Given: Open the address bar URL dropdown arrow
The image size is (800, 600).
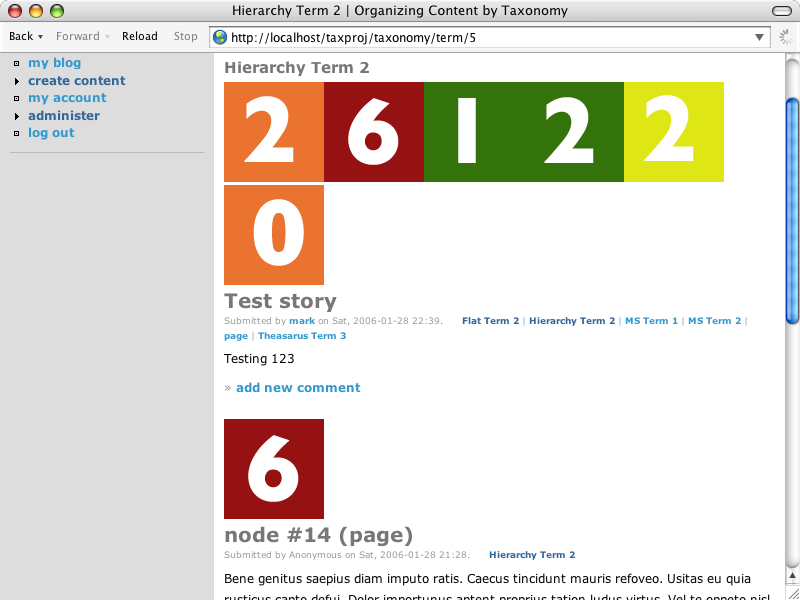Looking at the screenshot, I should (x=760, y=38).
